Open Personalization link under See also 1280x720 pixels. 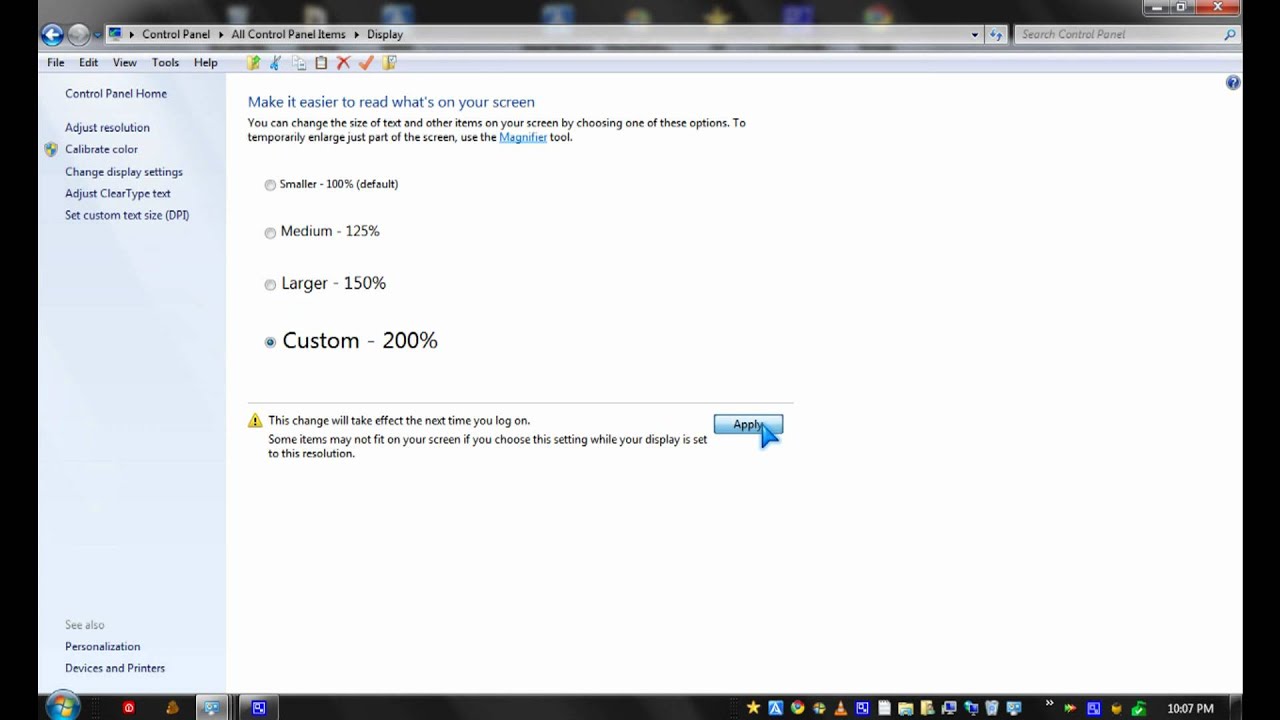click(x=103, y=646)
